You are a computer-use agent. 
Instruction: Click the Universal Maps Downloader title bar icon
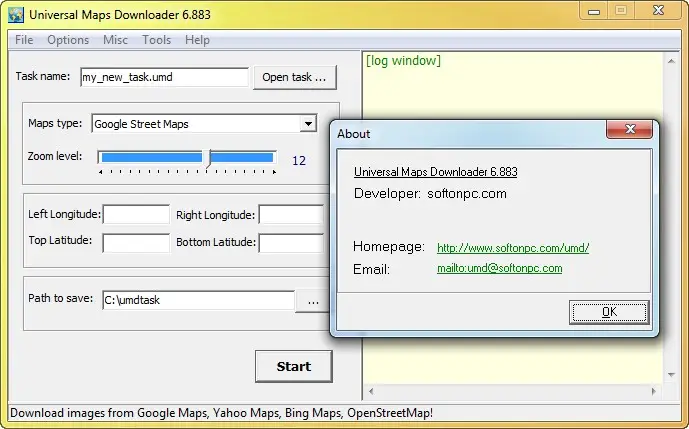(16, 15)
